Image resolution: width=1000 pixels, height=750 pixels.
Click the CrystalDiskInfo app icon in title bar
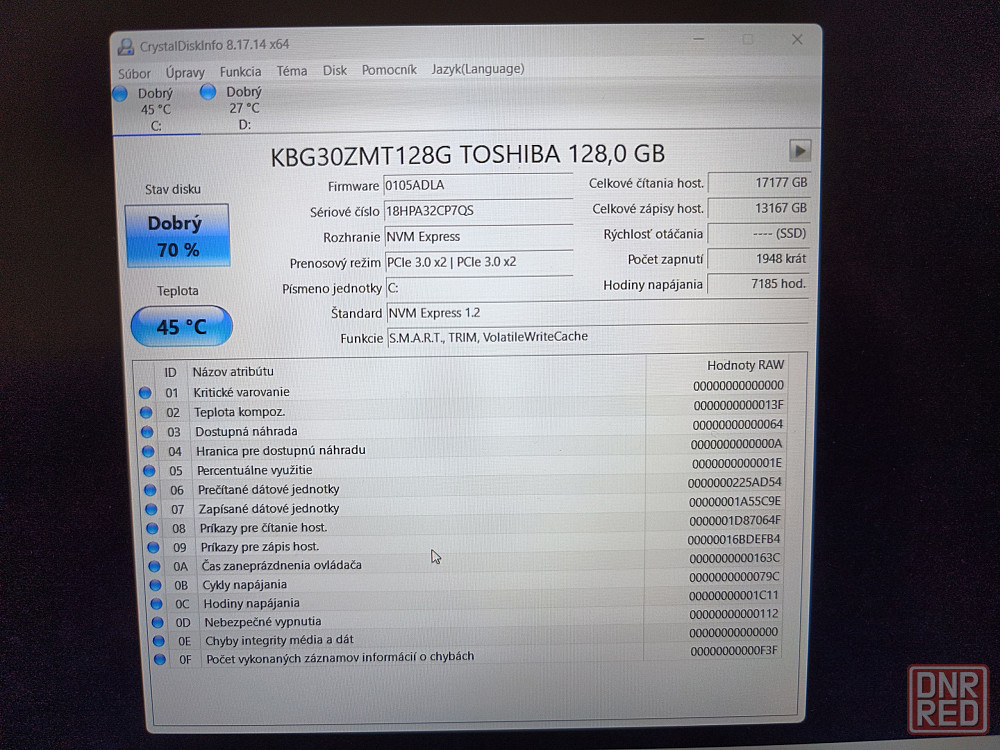pos(125,47)
